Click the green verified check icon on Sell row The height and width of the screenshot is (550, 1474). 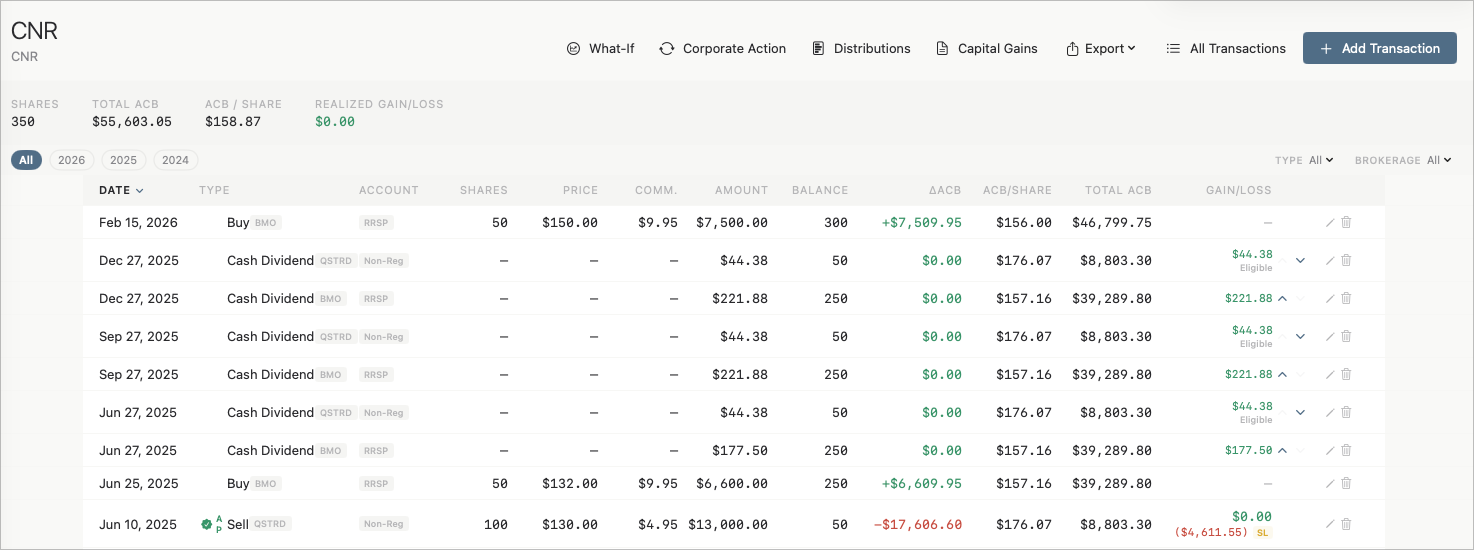click(206, 524)
